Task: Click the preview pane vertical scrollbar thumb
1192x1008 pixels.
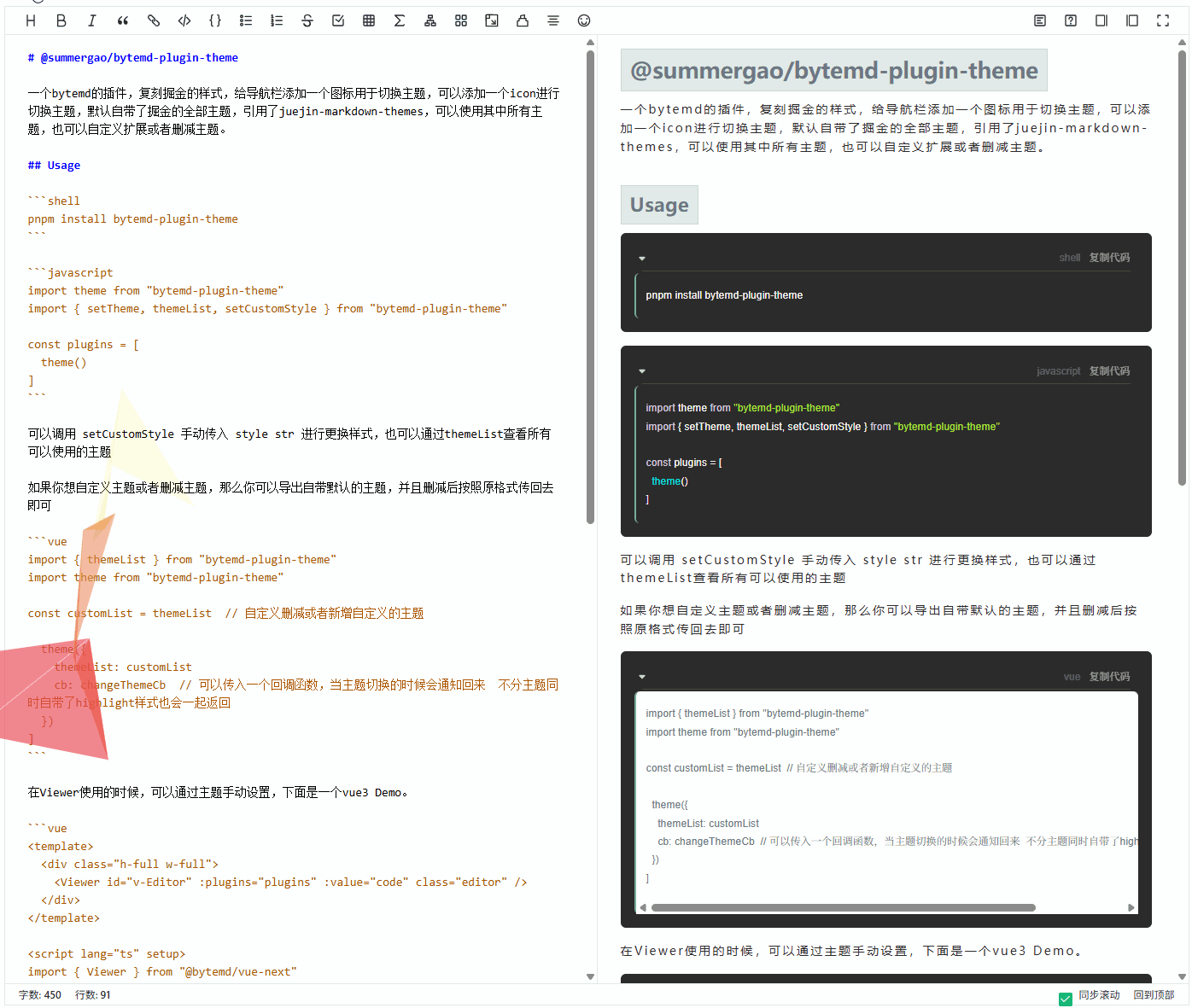Action: tap(1183, 268)
